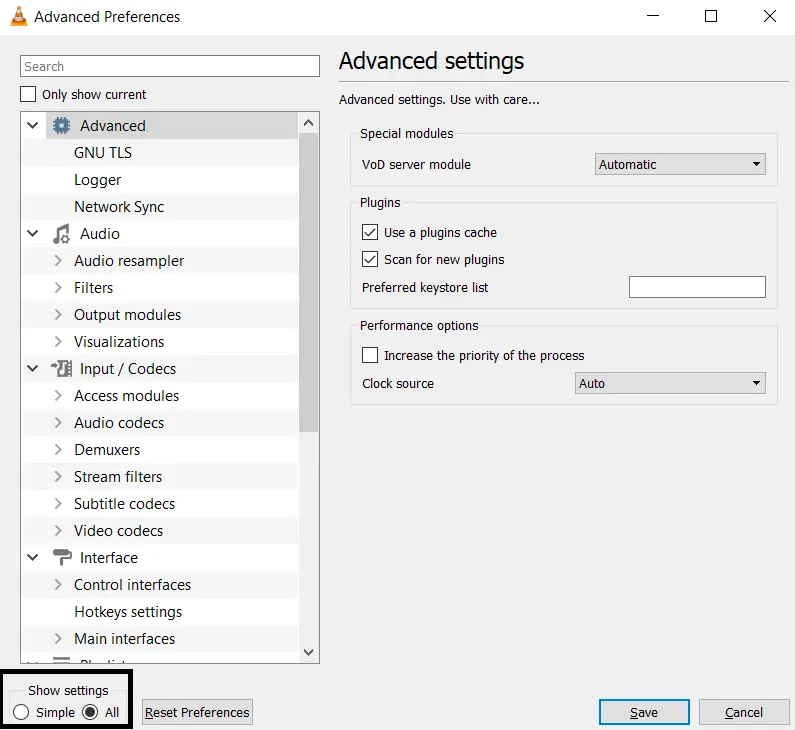Click the Audio music note icon

coord(61,234)
